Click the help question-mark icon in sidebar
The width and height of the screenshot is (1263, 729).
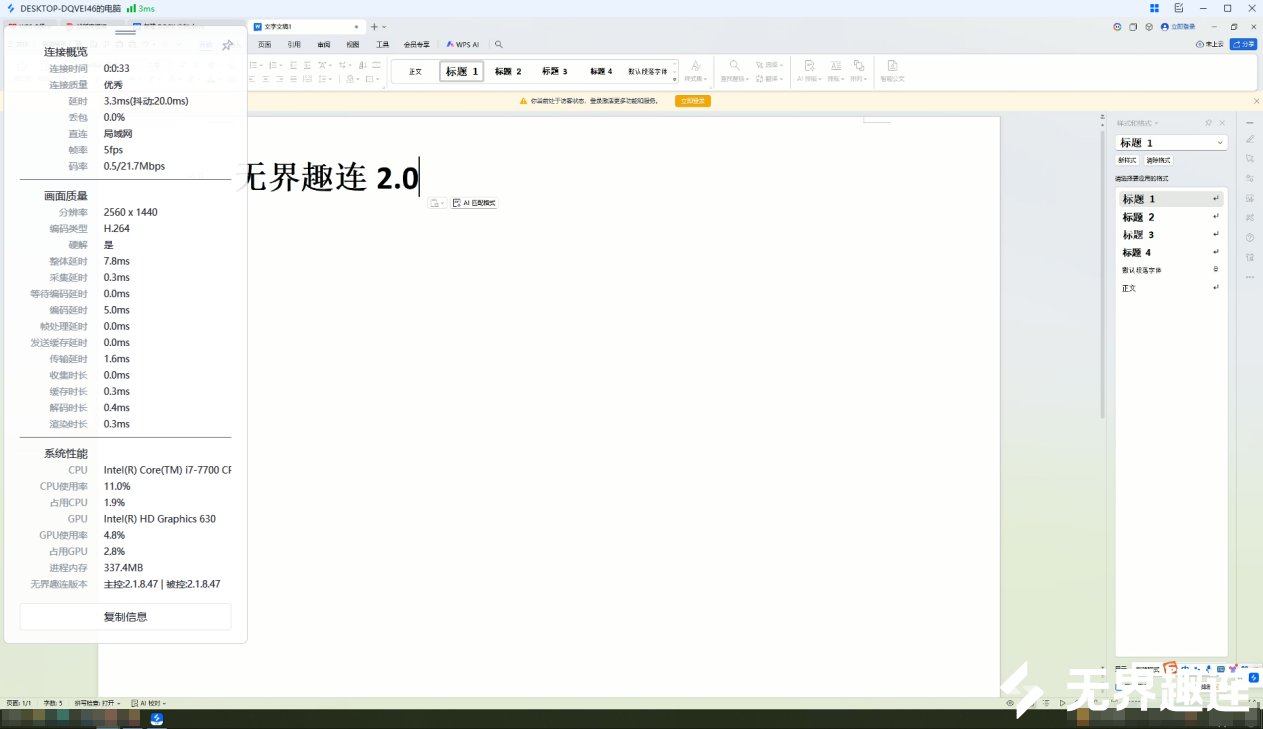coord(1250,237)
